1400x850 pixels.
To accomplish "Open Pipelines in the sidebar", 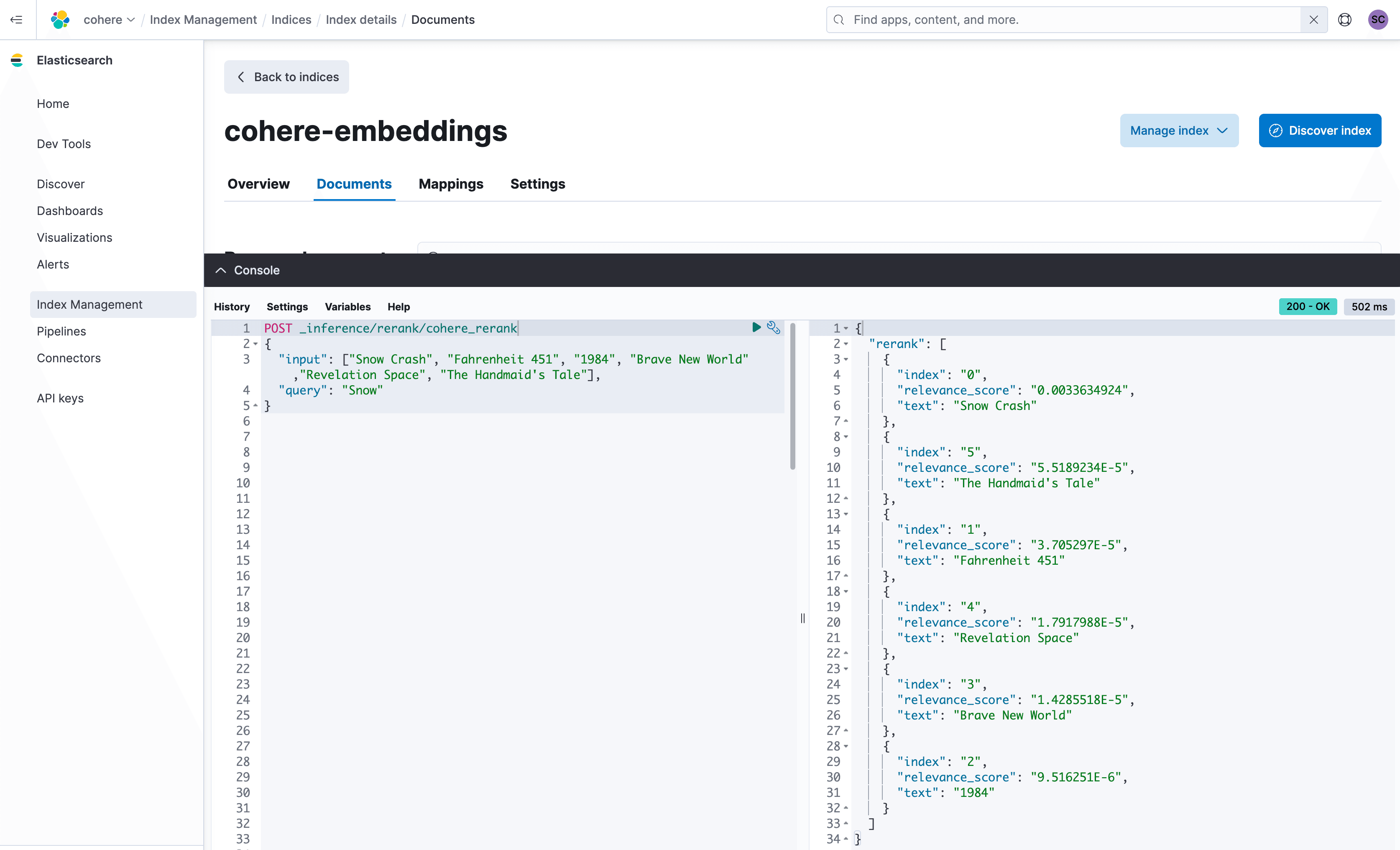I will pyautogui.click(x=61, y=331).
